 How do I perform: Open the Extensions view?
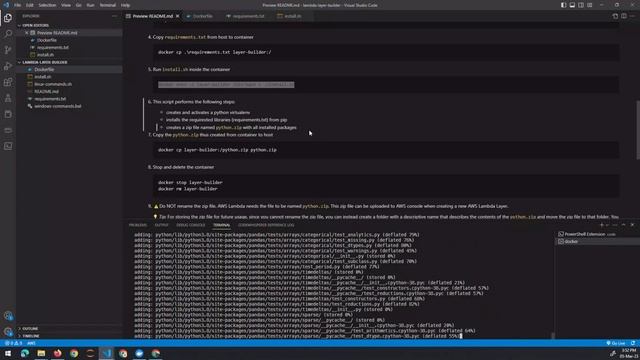pos(8,82)
